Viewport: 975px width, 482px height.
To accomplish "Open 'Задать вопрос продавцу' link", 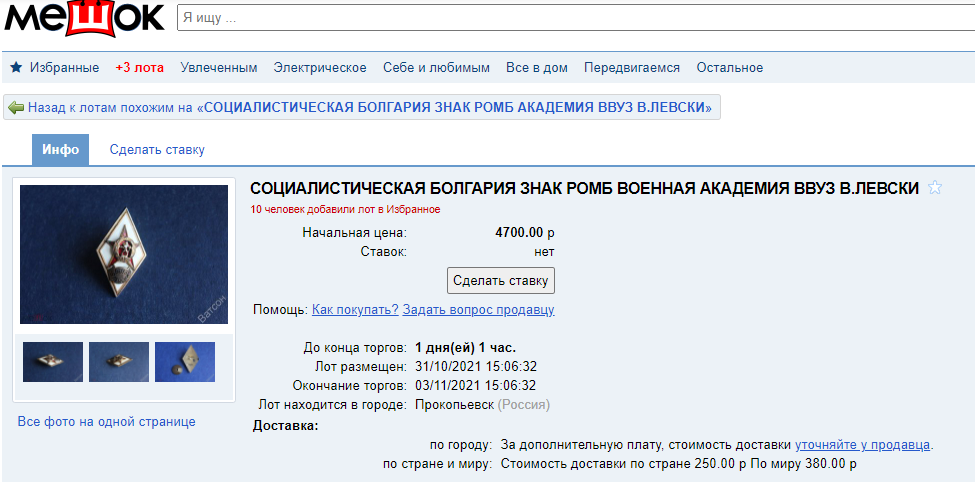I will (478, 309).
